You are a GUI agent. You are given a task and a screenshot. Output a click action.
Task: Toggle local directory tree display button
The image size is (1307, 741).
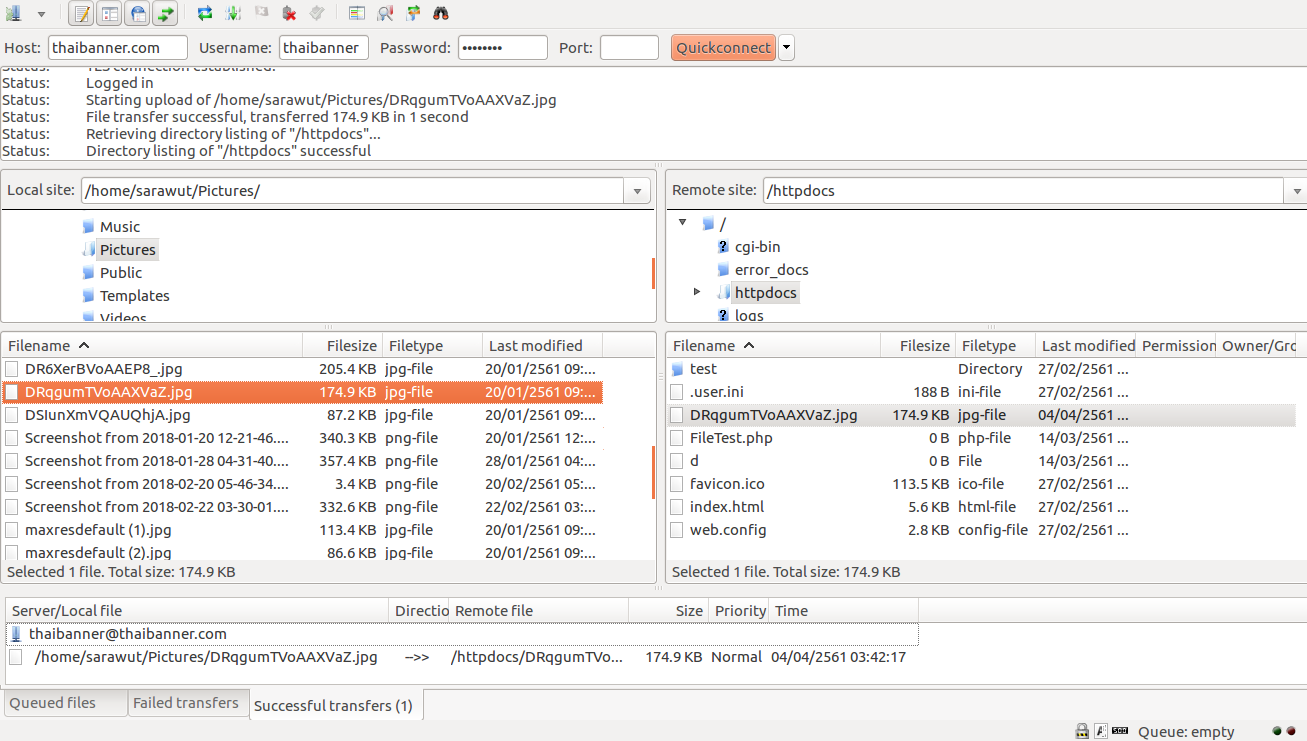click(110, 13)
